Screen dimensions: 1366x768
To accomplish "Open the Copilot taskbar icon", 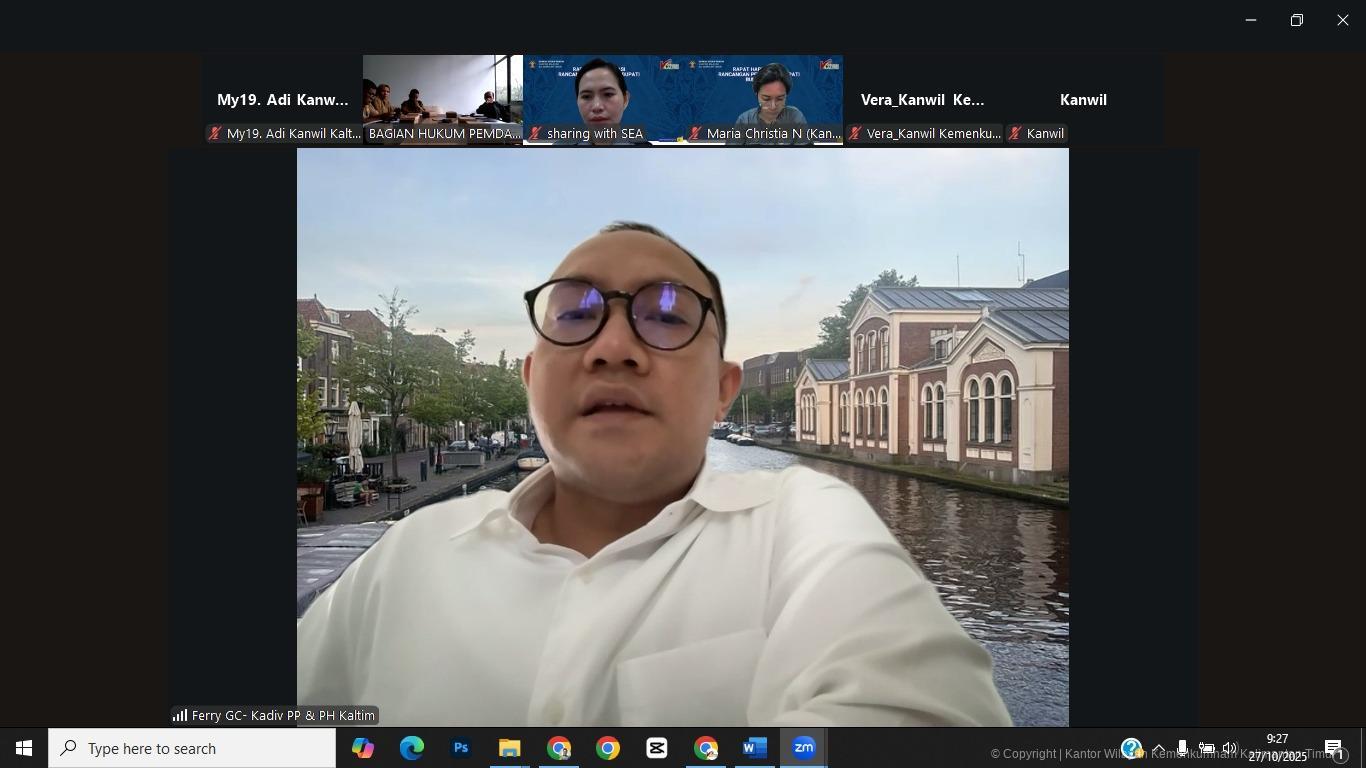I will [x=362, y=748].
